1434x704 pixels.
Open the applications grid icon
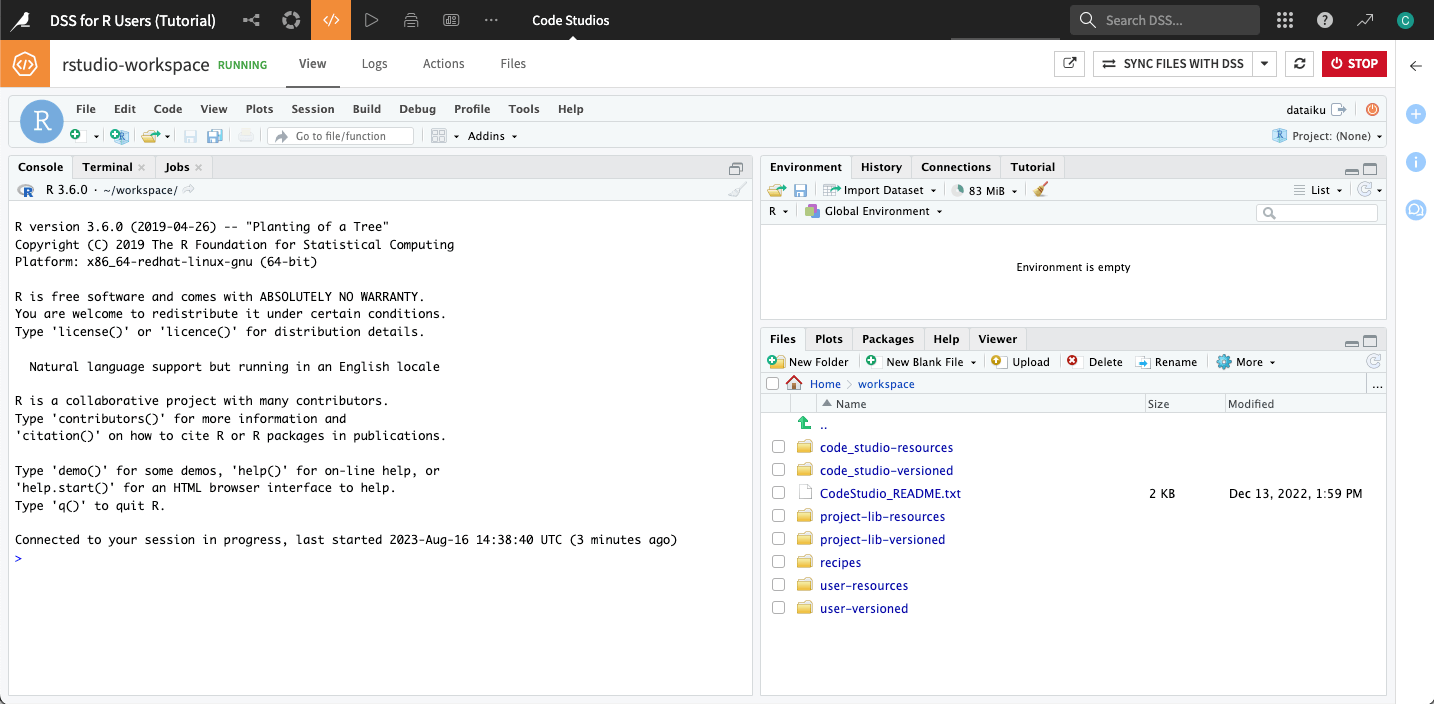(x=1285, y=20)
